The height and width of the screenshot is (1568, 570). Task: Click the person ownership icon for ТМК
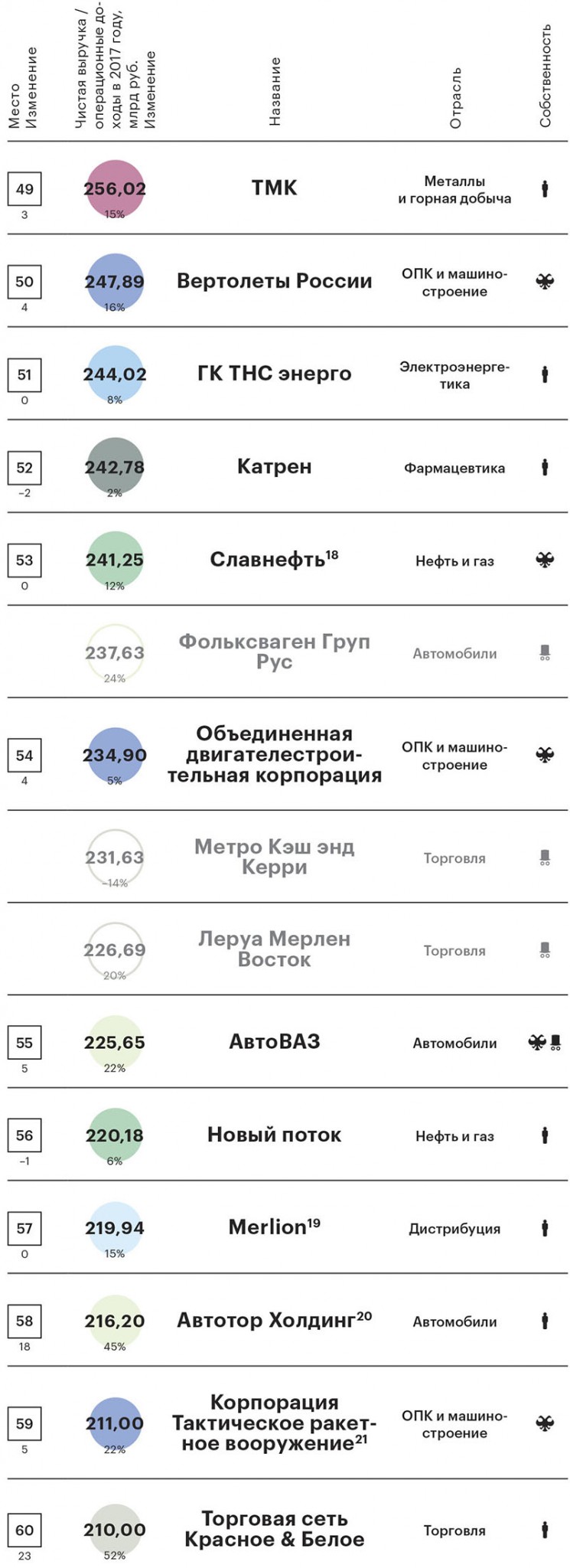click(545, 188)
